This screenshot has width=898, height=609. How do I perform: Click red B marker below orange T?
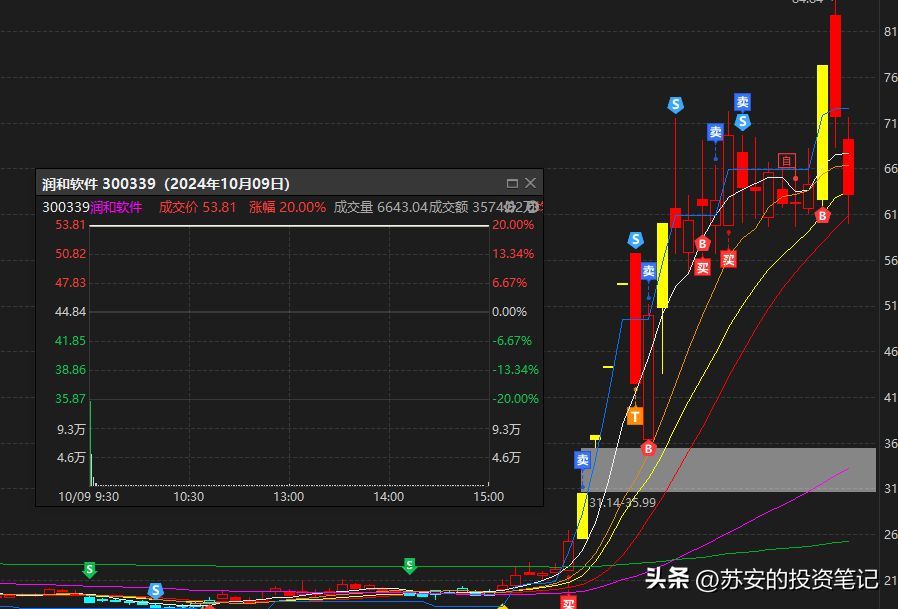[648, 448]
